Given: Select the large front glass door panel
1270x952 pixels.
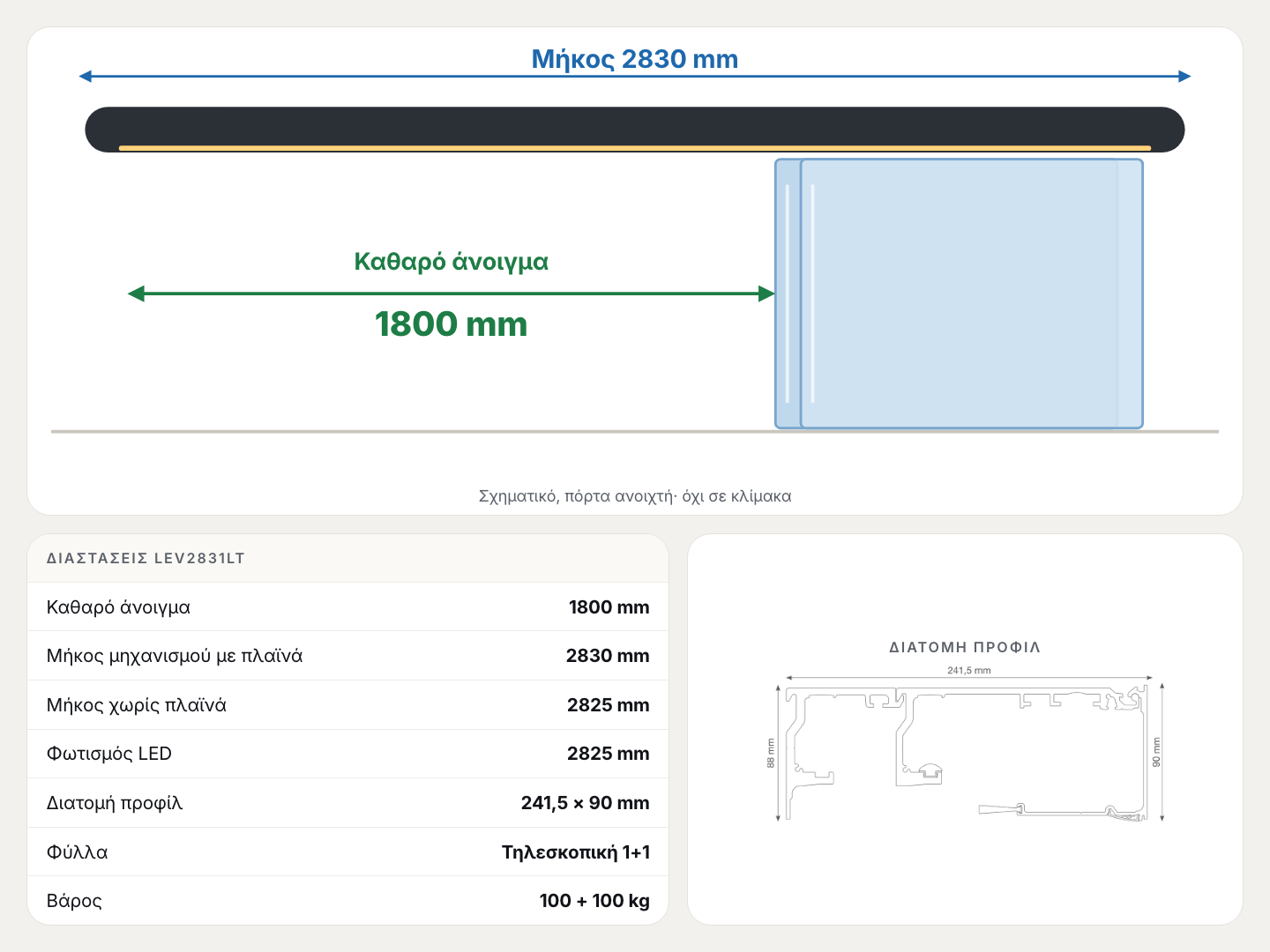Looking at the screenshot, I should (x=971, y=294).
